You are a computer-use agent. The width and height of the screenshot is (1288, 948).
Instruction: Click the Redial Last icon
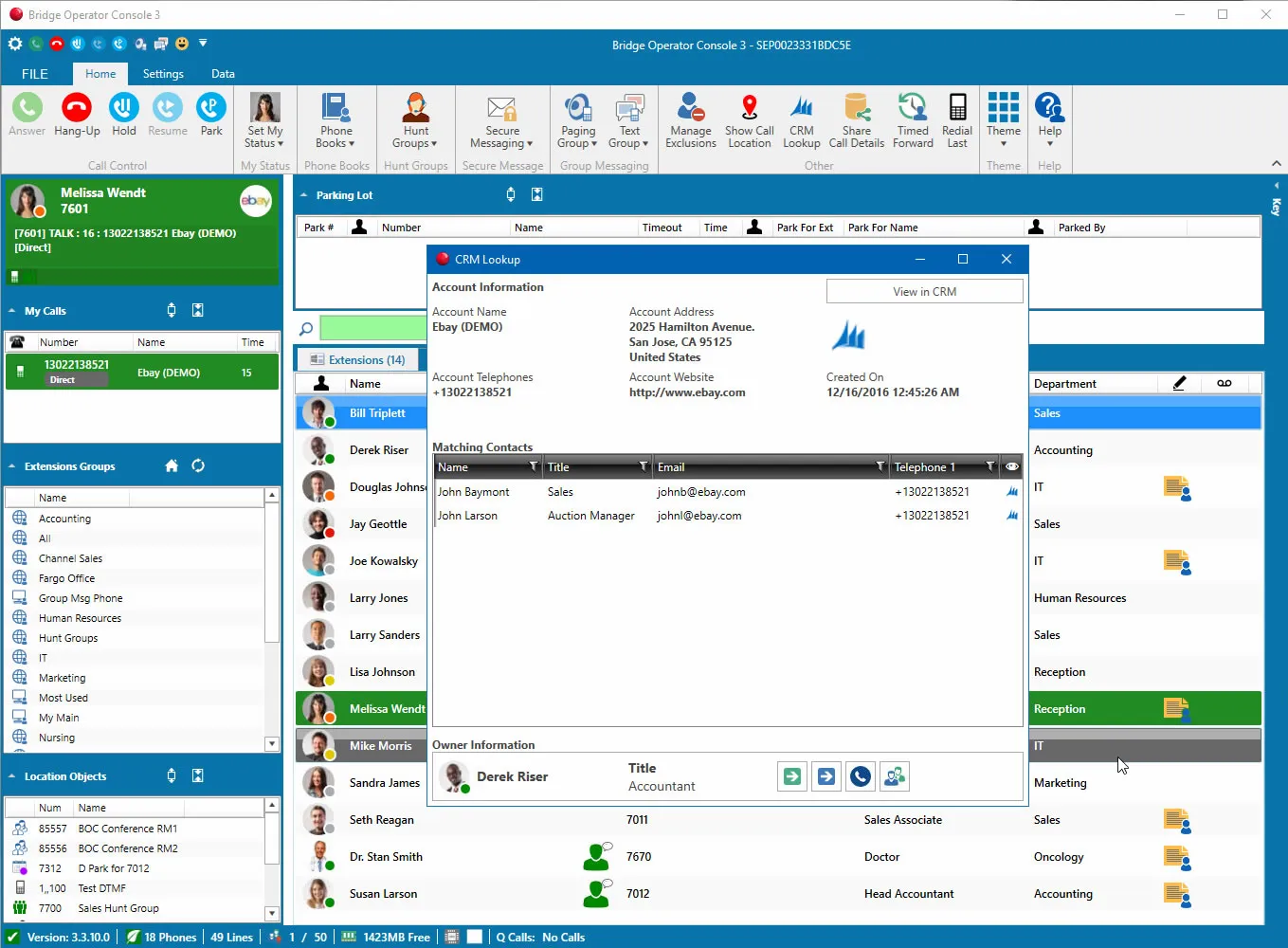956,119
